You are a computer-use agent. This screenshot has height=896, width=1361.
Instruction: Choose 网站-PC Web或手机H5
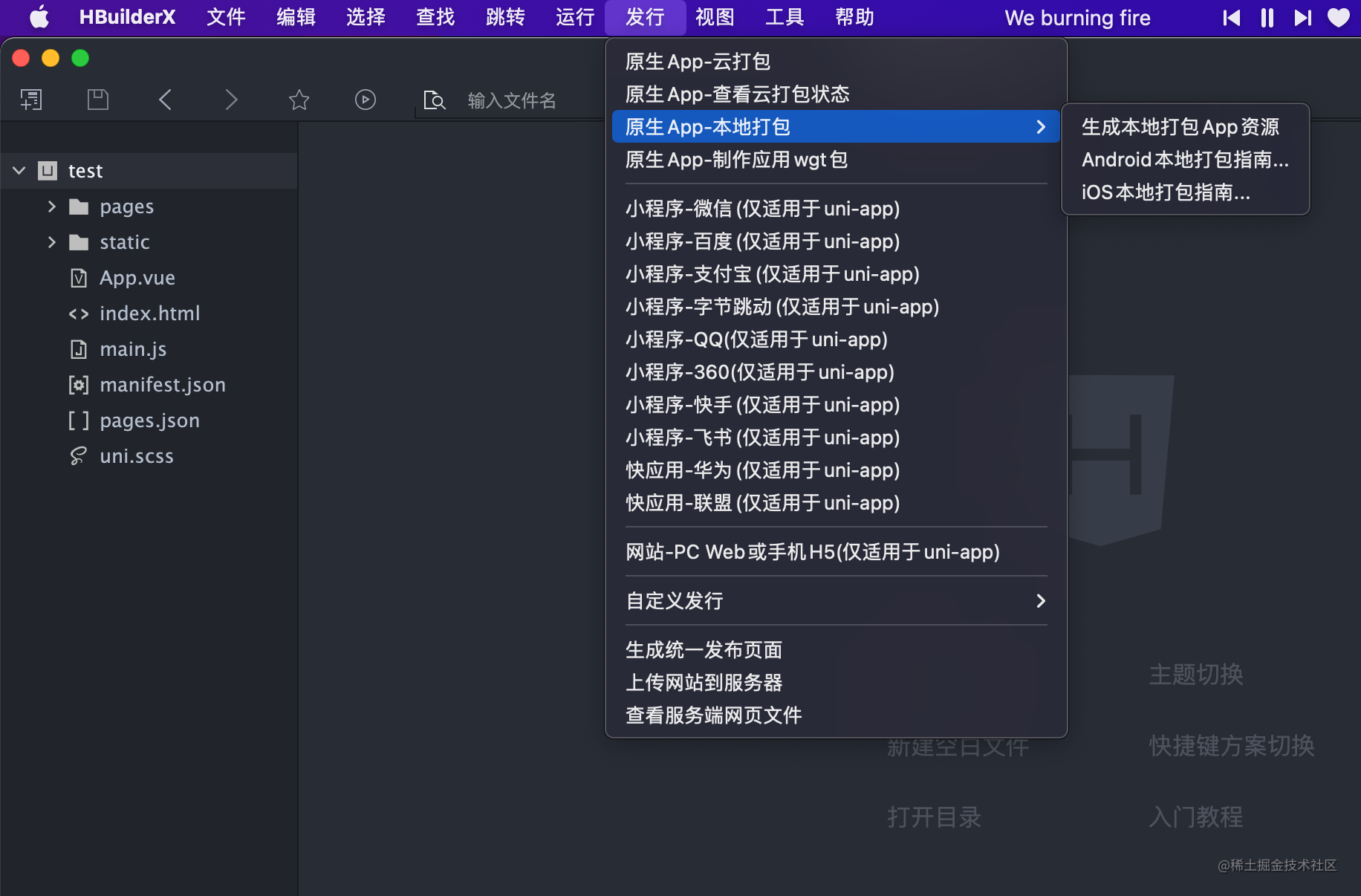[836, 551]
